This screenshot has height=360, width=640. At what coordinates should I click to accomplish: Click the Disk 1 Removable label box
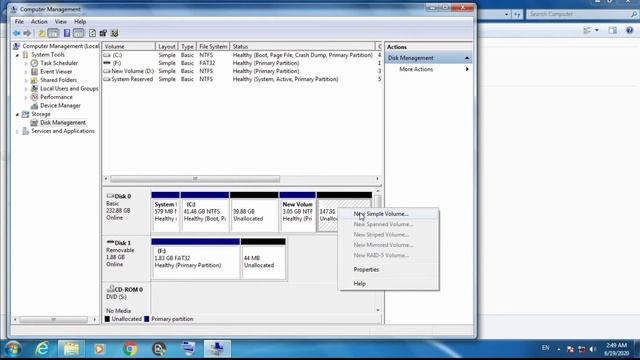pyautogui.click(x=126, y=258)
